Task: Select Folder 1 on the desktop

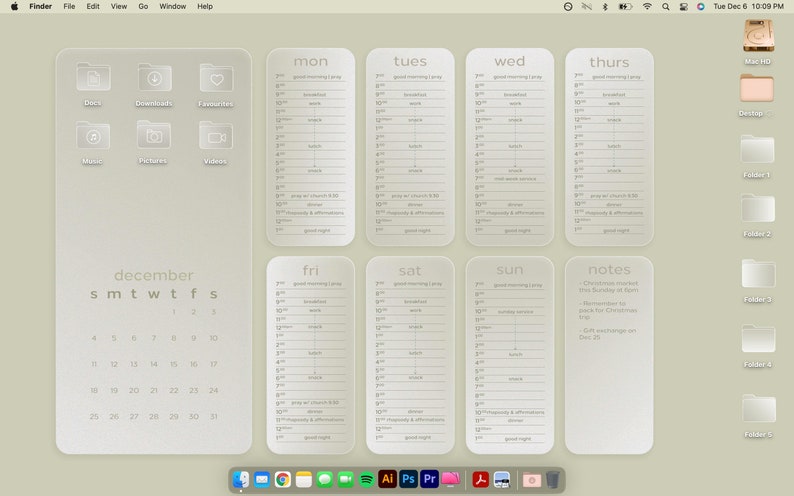Action: tap(757, 149)
